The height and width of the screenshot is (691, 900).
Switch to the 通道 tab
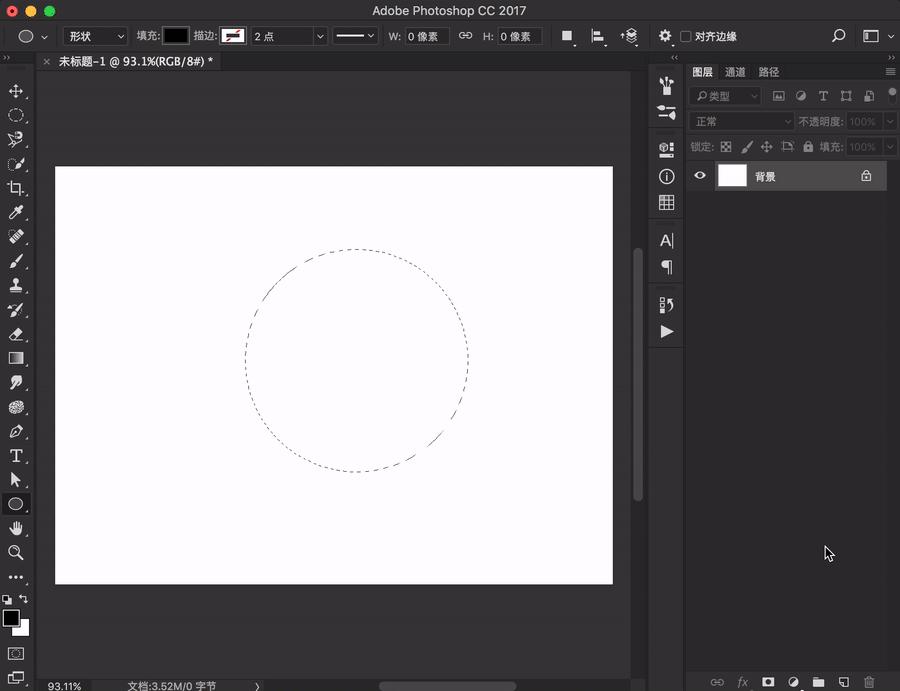(735, 72)
